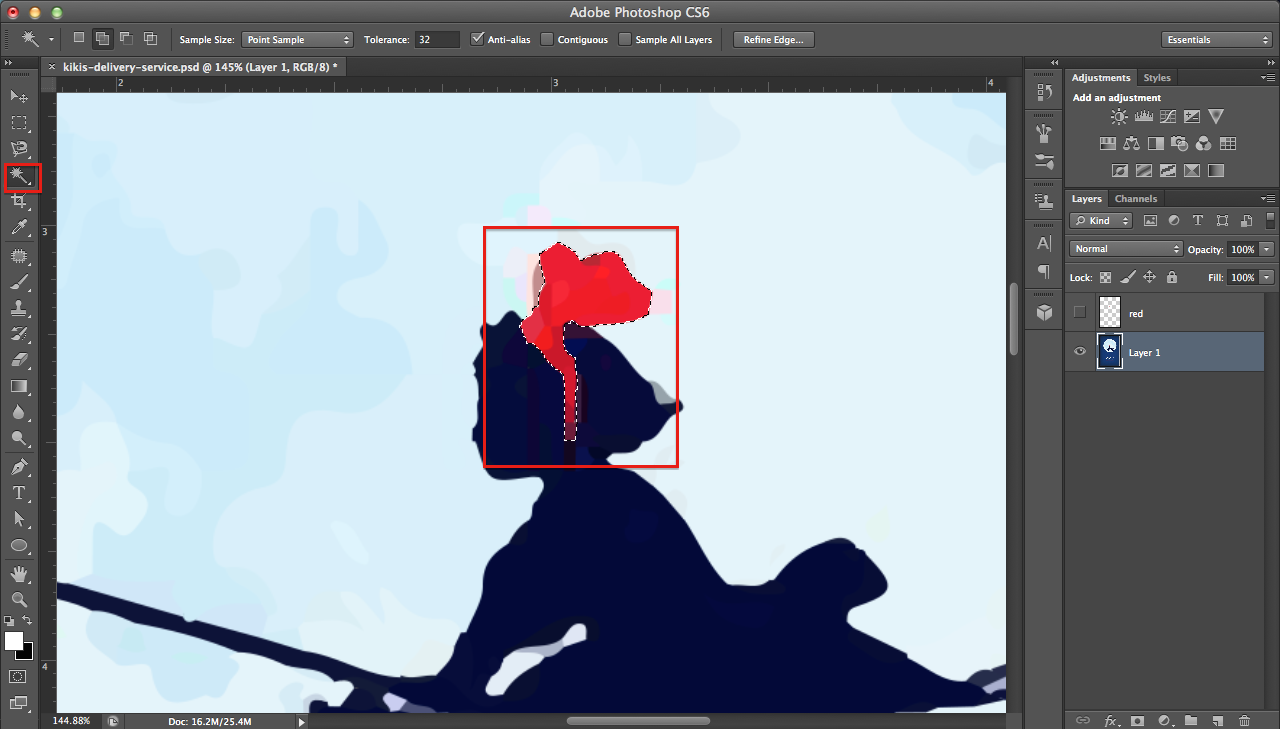The height and width of the screenshot is (729, 1280).
Task: Select the History Brush tool
Action: pyautogui.click(x=19, y=334)
